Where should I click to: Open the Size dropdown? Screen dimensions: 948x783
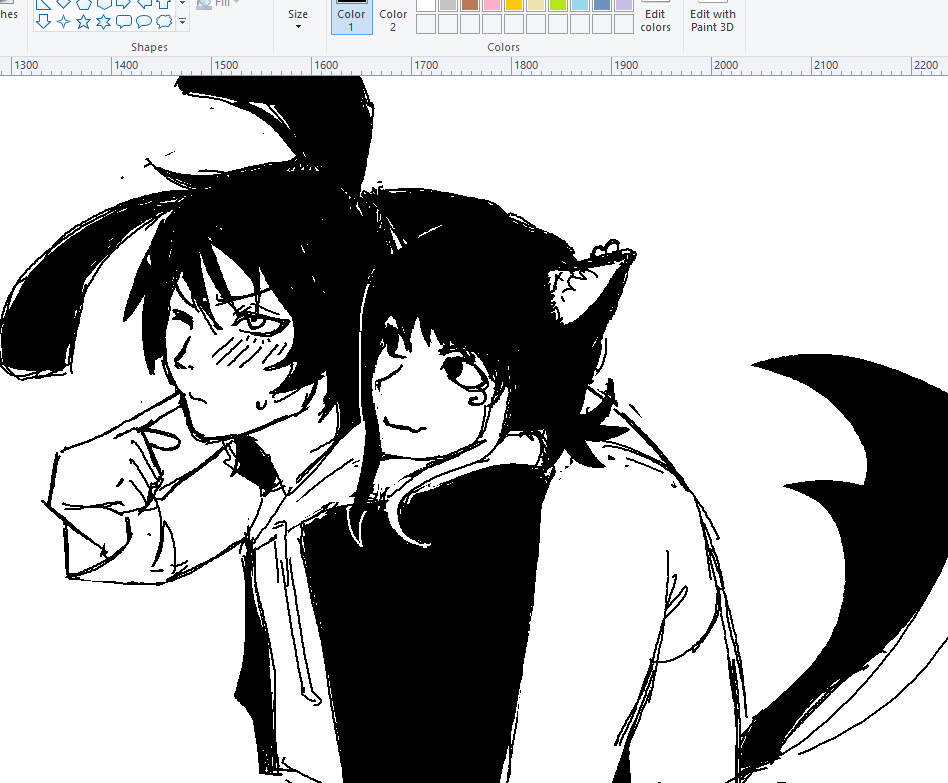tap(297, 19)
